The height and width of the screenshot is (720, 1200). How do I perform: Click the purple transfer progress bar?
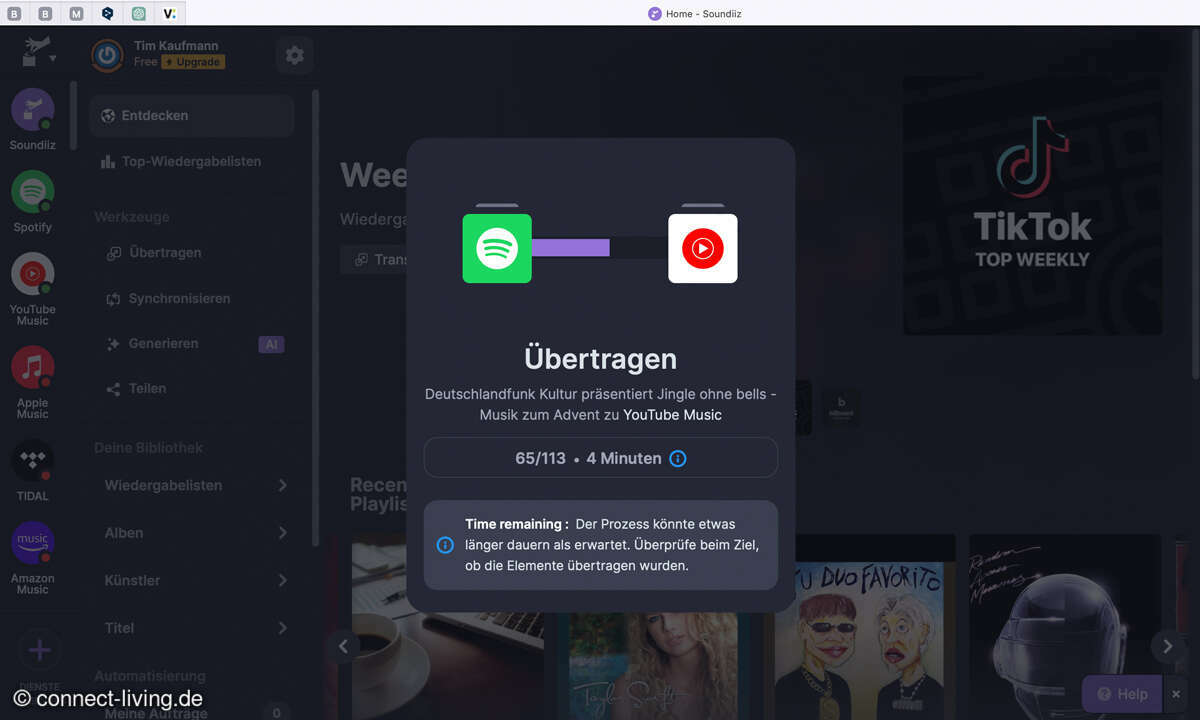coord(570,247)
